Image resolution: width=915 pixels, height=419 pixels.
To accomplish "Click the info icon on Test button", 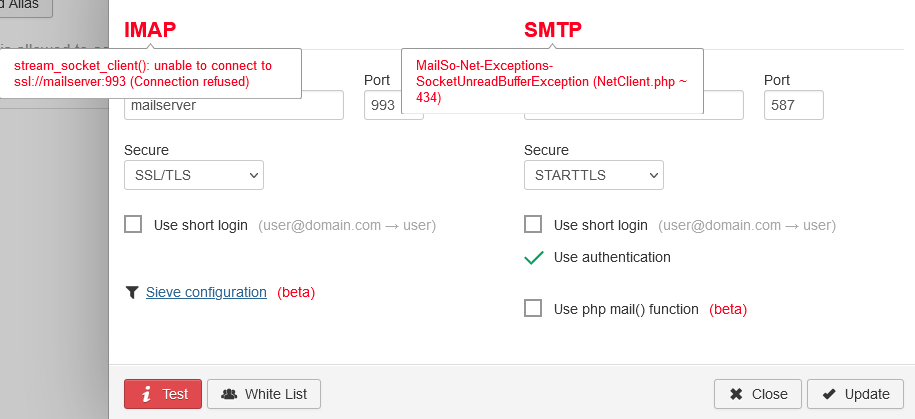I will (146, 394).
